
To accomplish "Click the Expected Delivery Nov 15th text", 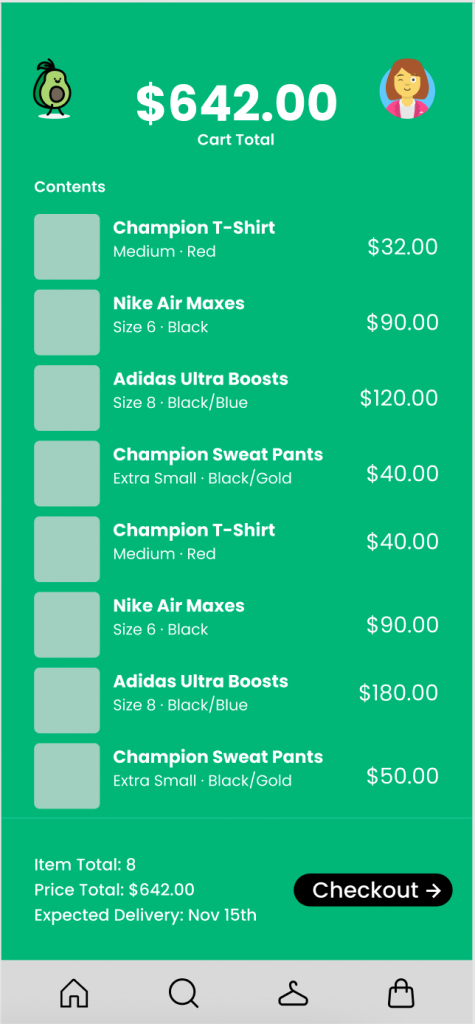I will (145, 915).
